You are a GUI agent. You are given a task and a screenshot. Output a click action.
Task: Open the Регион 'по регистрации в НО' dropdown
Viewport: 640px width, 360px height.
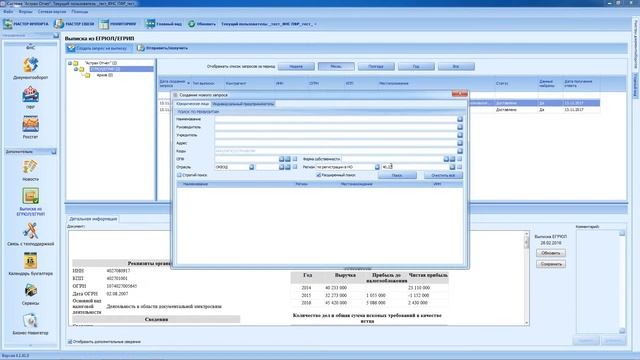[377, 167]
